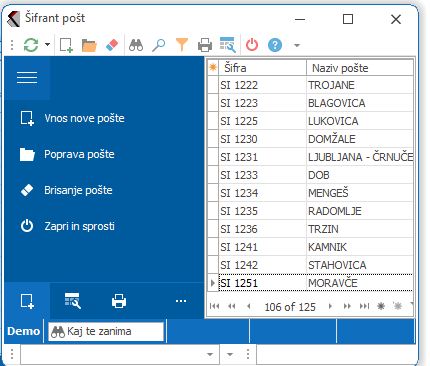This screenshot has height=366, width=430.
Task: Open the dropdown arrow next to refresh
Action: point(47,44)
